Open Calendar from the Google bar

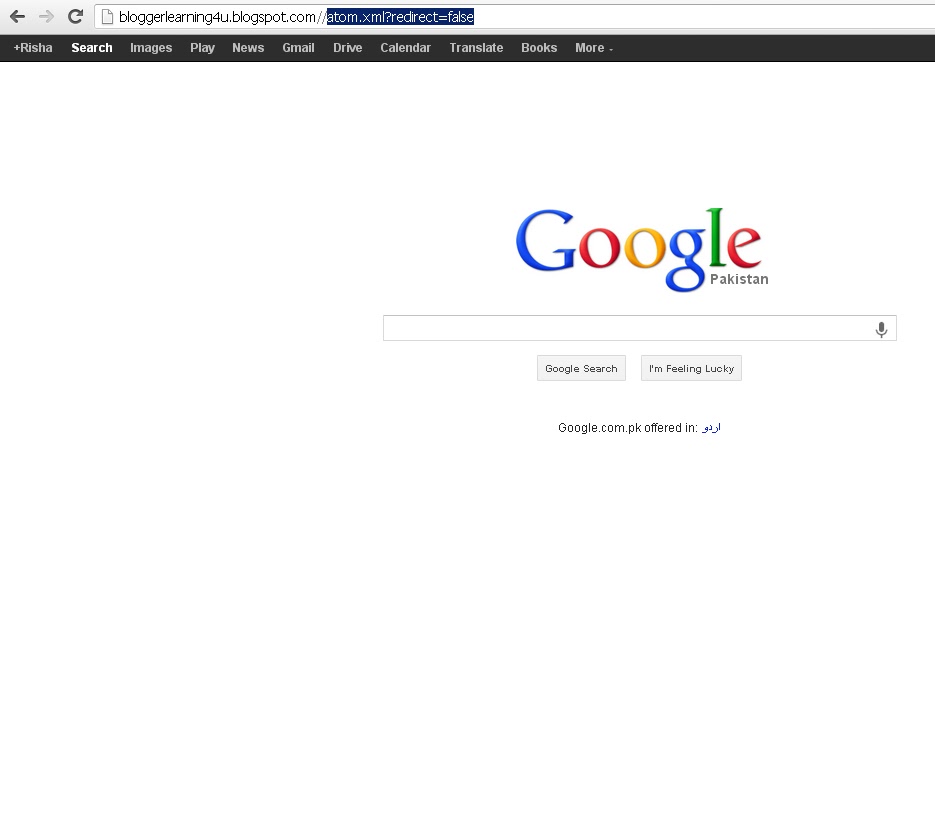(405, 48)
